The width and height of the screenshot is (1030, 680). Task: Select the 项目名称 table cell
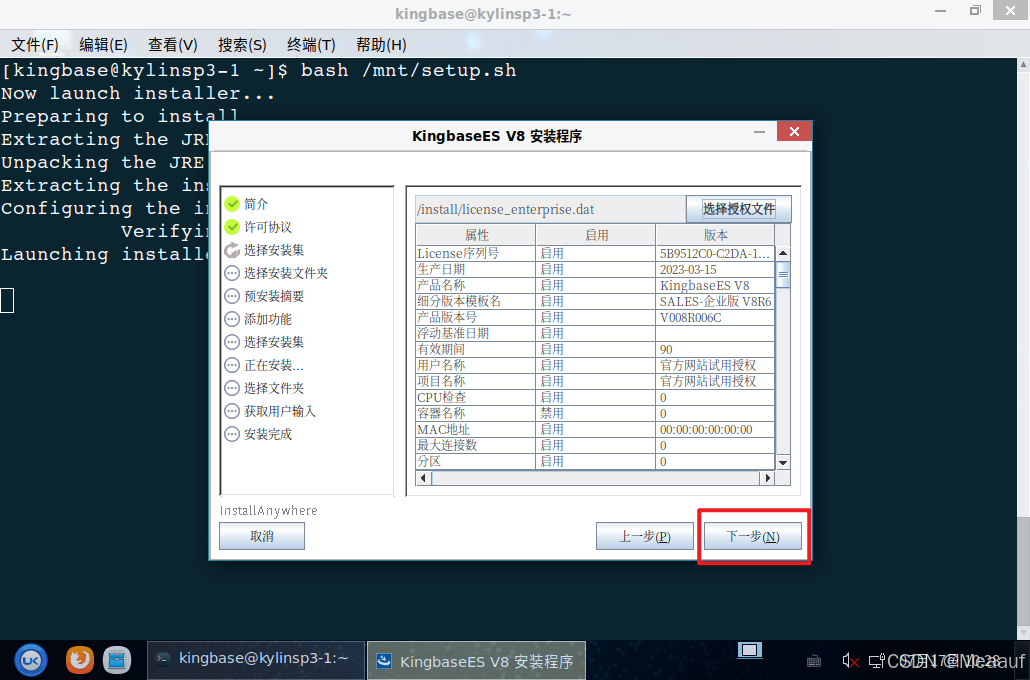pos(476,381)
